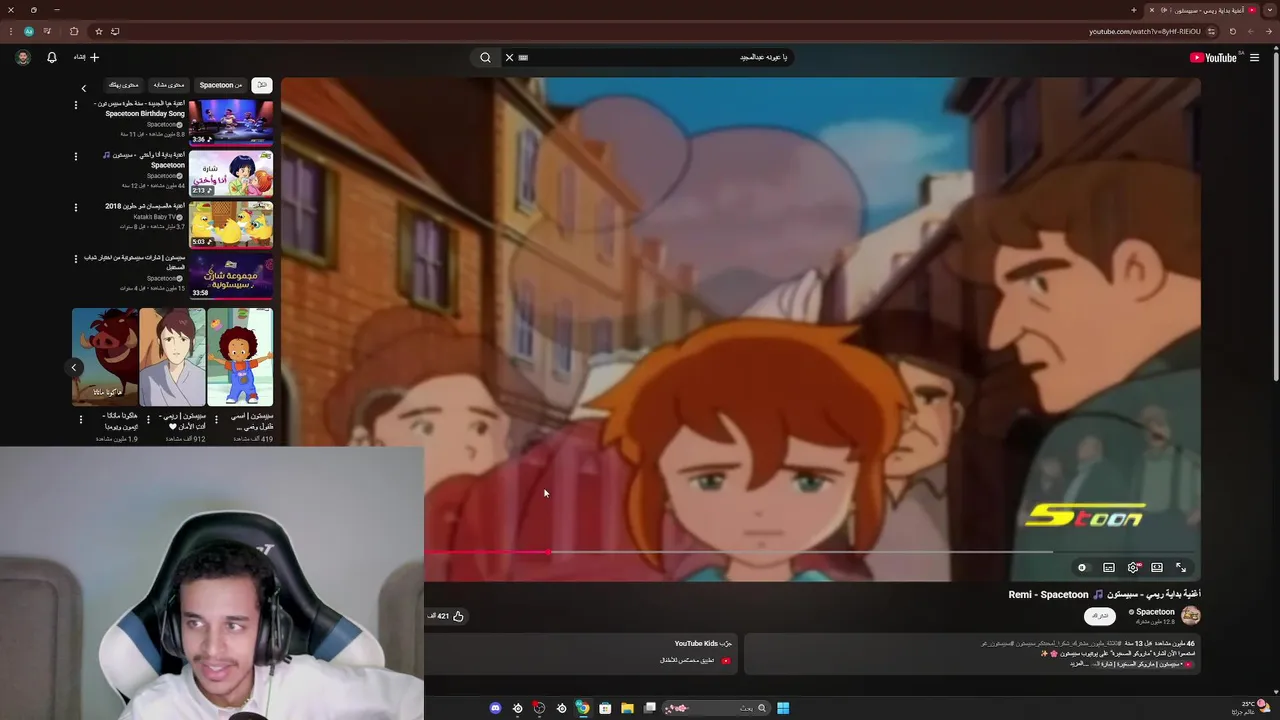The width and height of the screenshot is (1280, 720).
Task: Open site info icon in address bar
Action: coord(1211,31)
